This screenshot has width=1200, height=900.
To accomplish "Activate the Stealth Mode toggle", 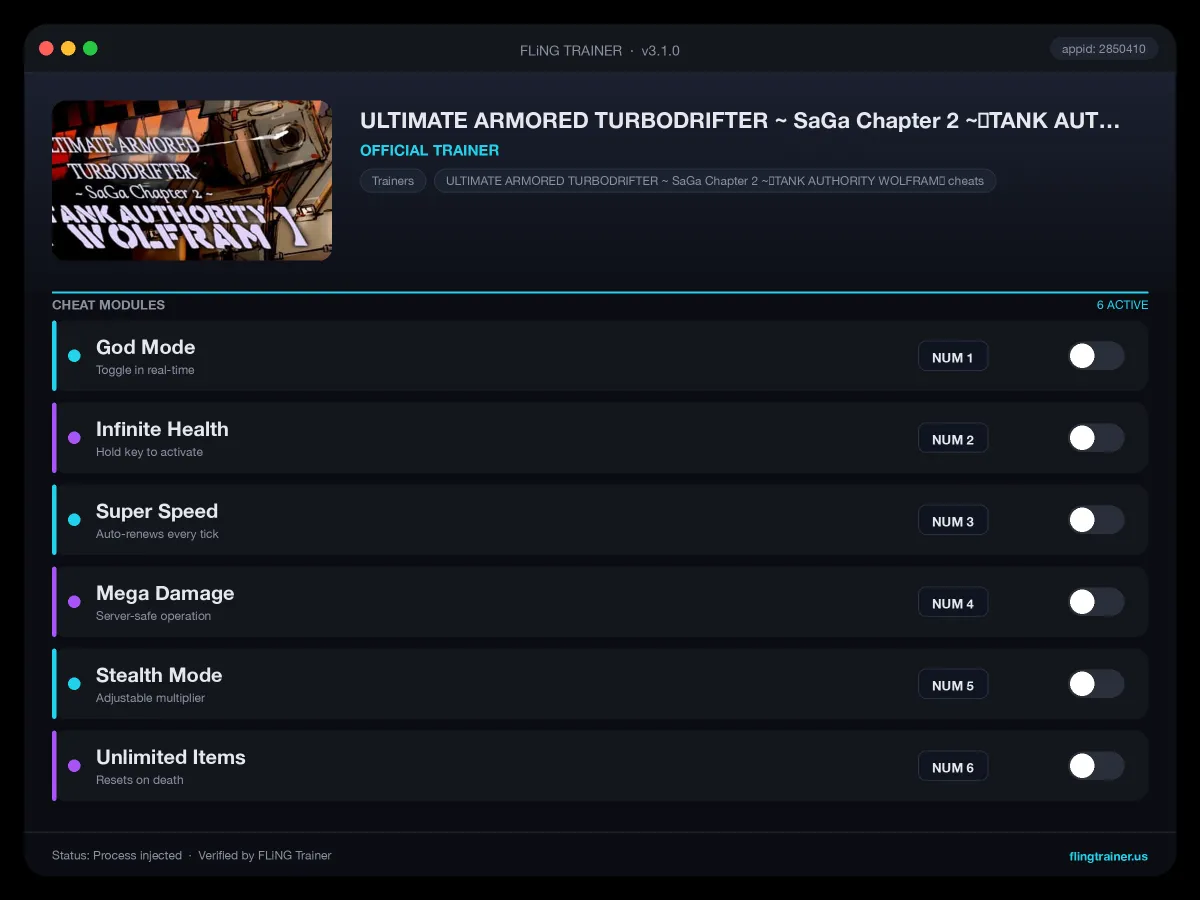I will click(x=1096, y=684).
